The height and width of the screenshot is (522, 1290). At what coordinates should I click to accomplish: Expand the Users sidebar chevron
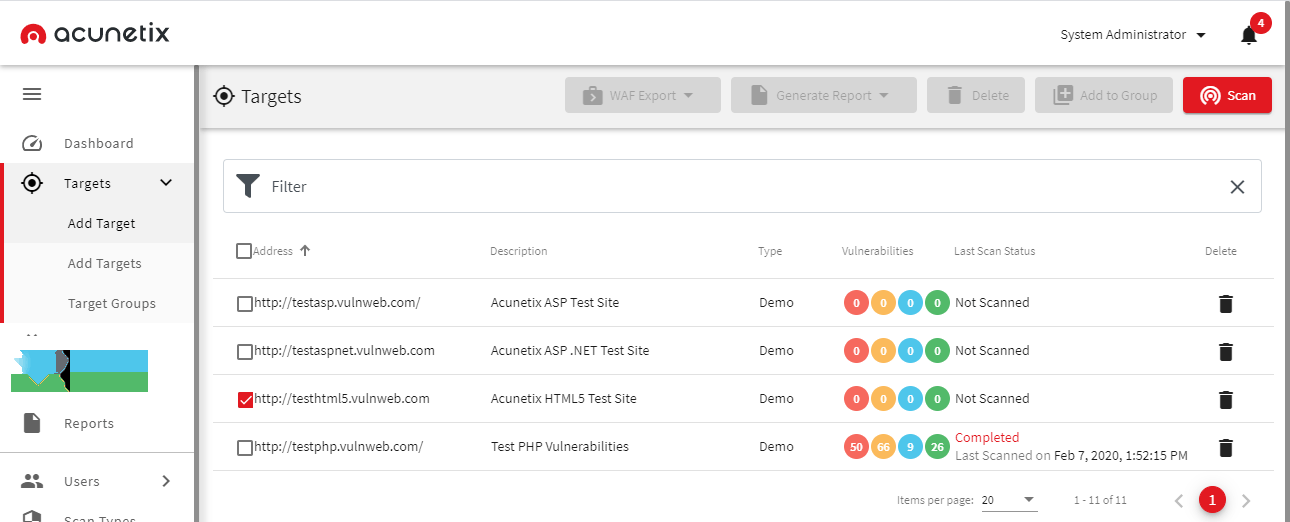(166, 481)
